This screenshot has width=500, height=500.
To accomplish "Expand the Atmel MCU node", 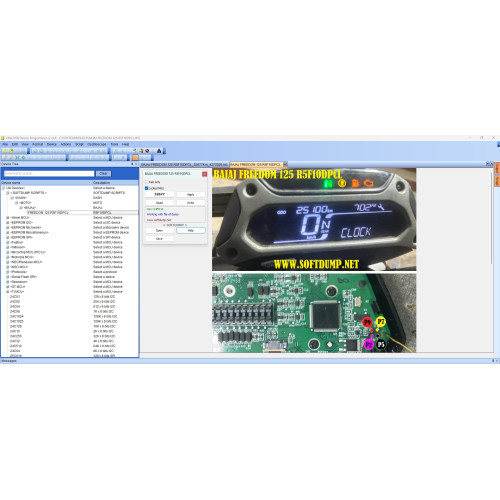I will coord(8,218).
